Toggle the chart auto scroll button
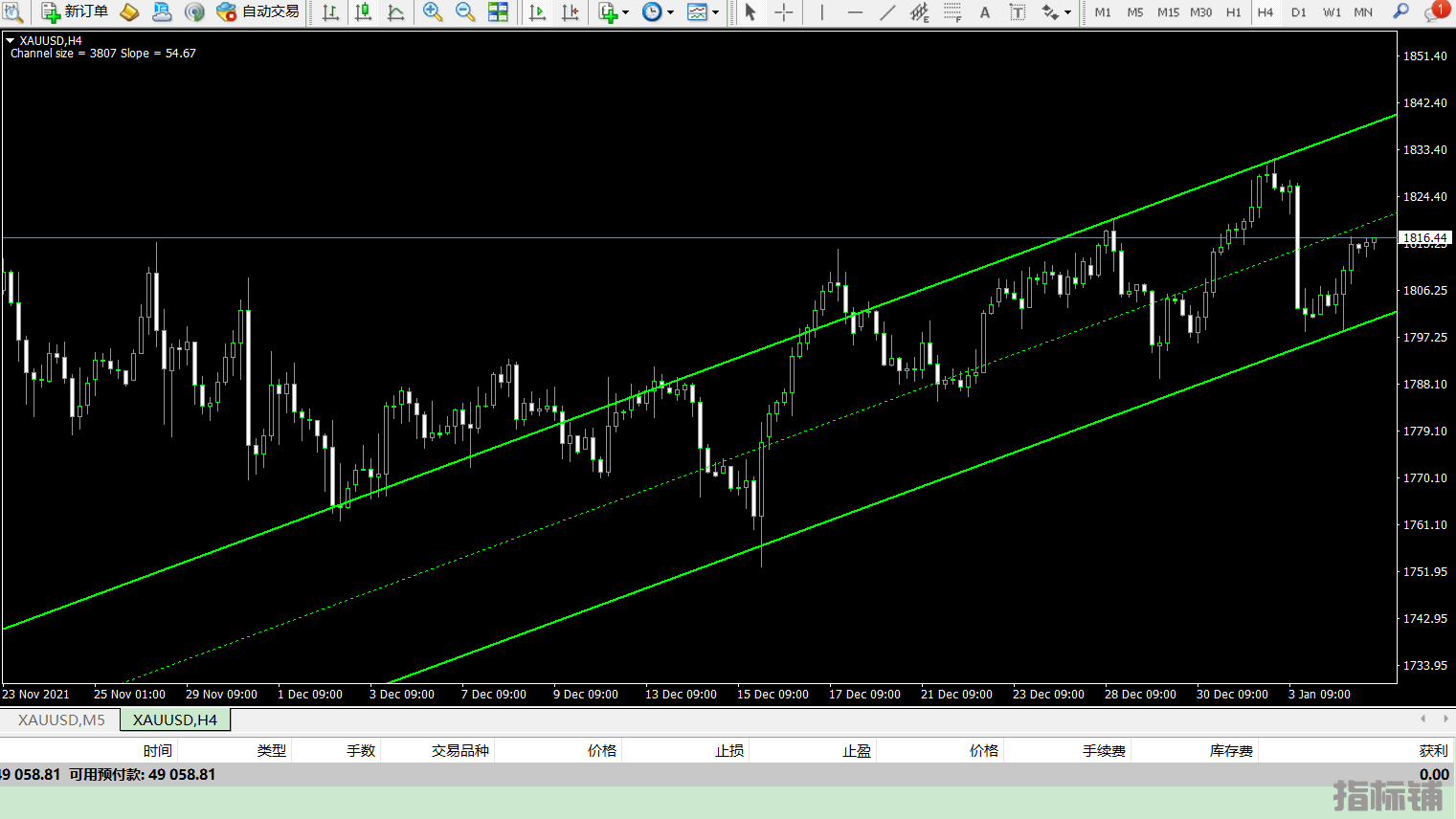Screen dimensions: 1456x819 tap(537, 11)
